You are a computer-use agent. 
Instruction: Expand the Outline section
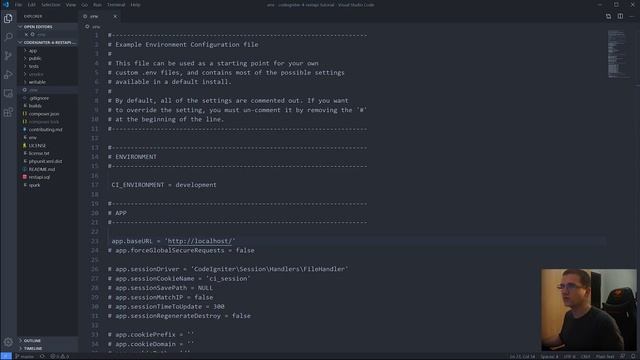coord(48,340)
